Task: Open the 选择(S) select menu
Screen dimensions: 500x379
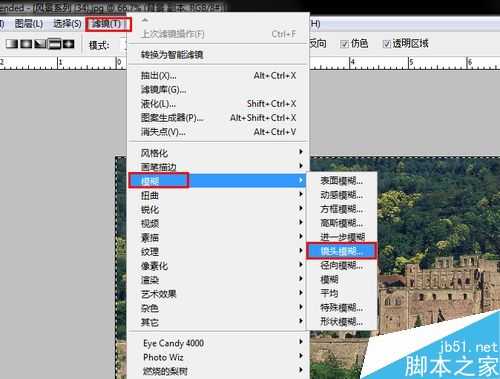Action: [x=67, y=24]
